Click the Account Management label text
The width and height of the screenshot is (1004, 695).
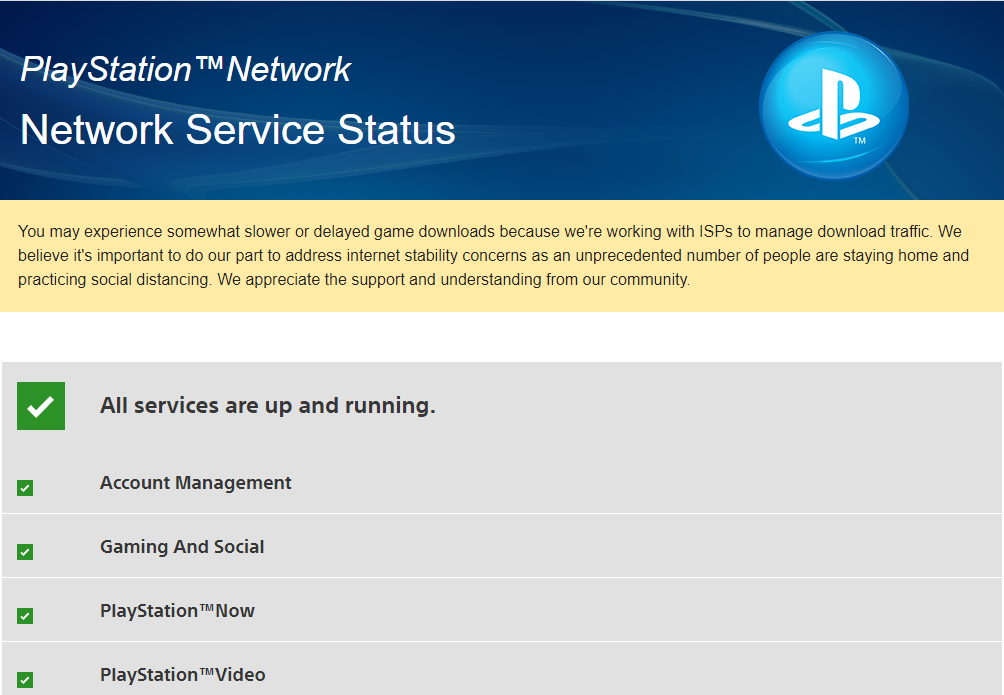(195, 483)
